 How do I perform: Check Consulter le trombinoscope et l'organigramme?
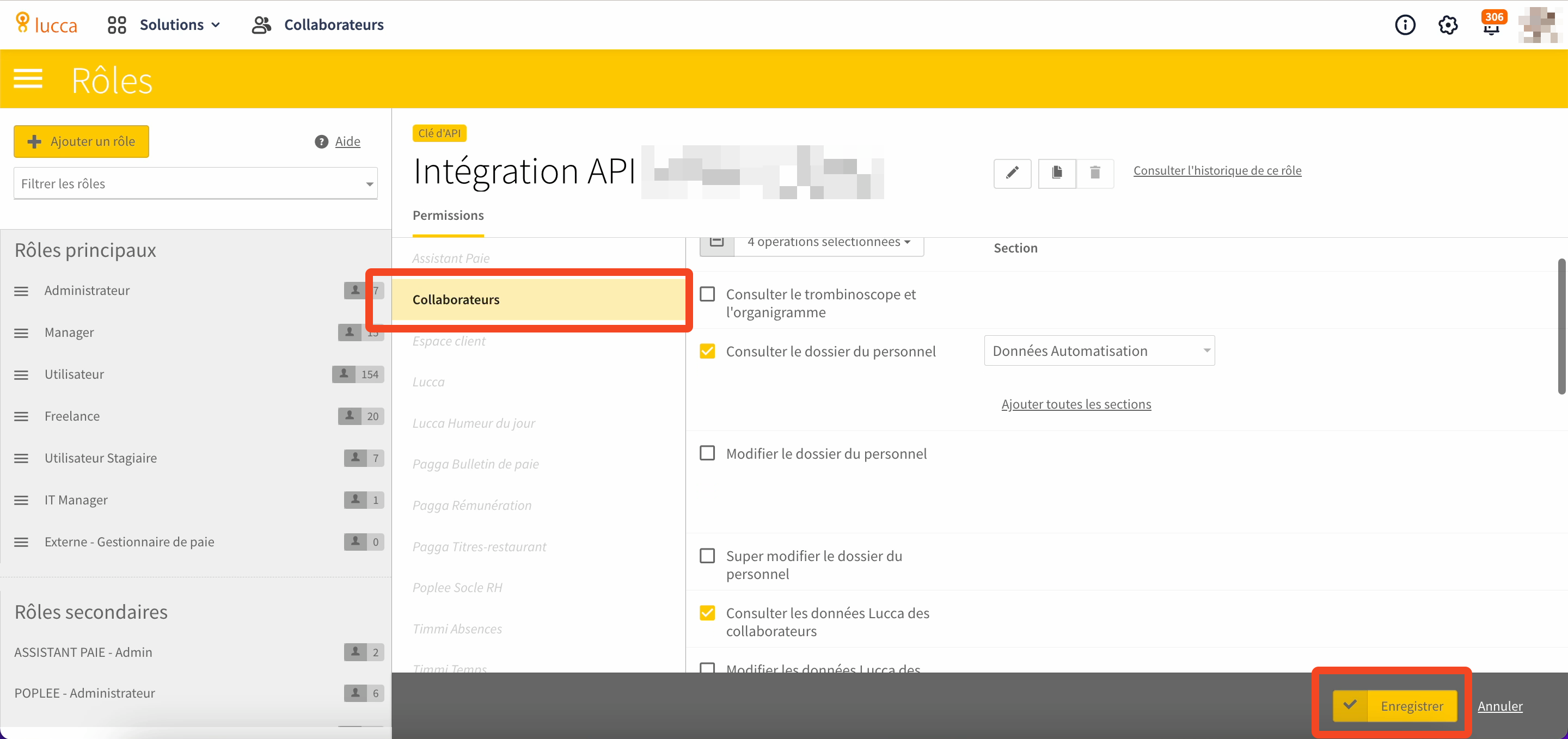coord(707,294)
